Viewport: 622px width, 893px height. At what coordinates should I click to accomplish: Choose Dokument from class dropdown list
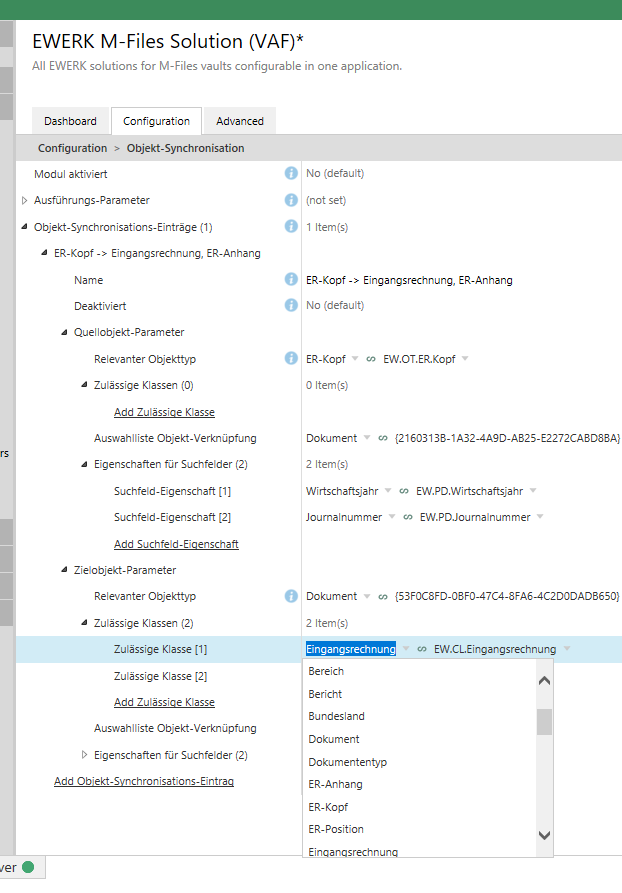(419, 739)
